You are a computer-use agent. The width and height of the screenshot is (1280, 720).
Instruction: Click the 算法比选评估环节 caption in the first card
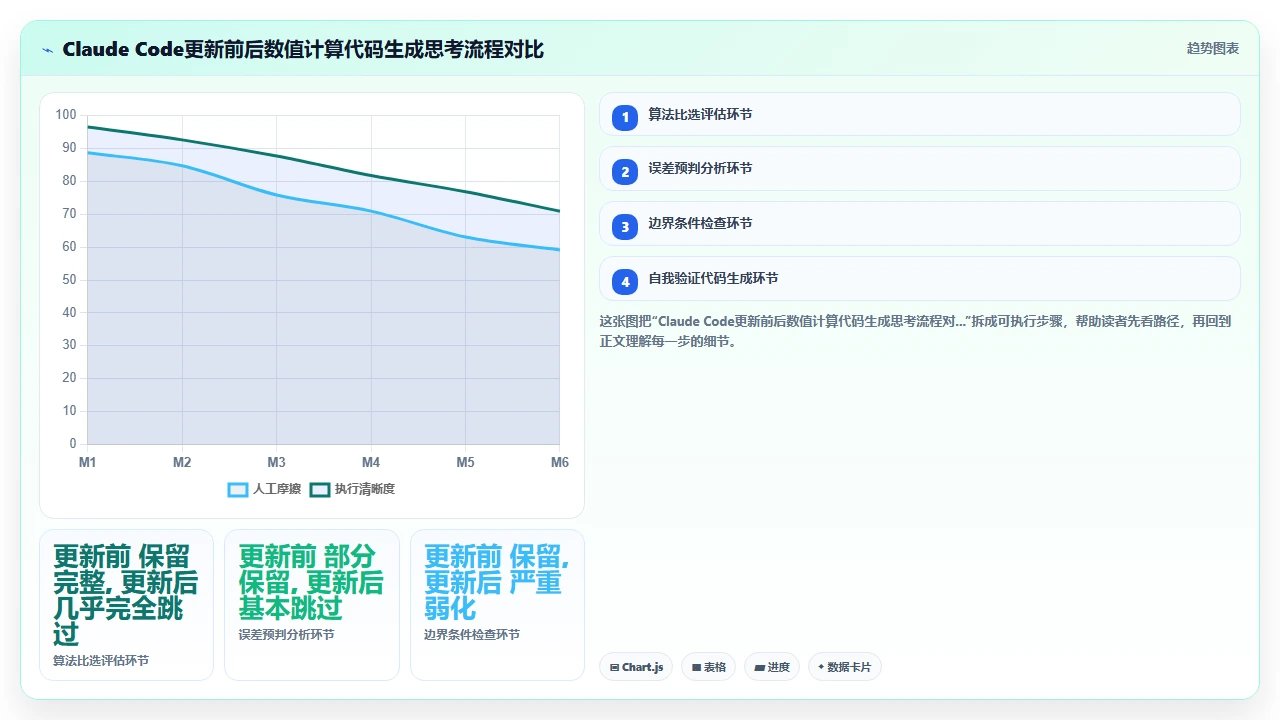[101, 661]
